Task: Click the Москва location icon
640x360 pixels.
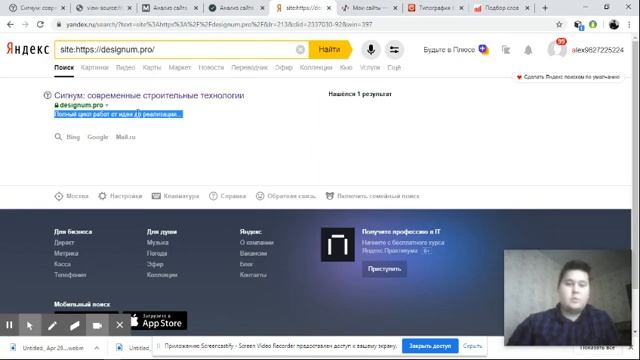Action: click(59, 196)
